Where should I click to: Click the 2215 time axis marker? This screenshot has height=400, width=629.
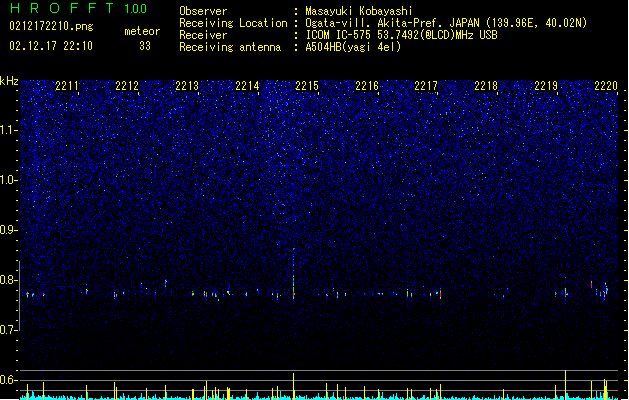(x=307, y=86)
